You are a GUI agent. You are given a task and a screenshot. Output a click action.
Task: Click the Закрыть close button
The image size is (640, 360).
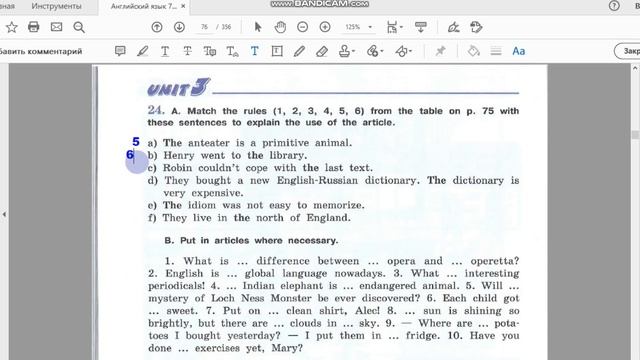point(627,51)
